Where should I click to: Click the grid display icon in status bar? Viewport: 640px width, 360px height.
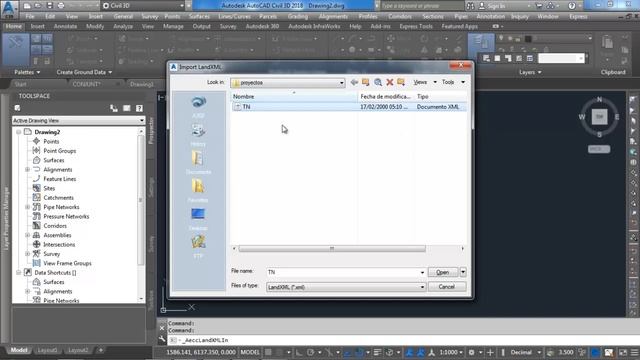[x=268, y=352]
